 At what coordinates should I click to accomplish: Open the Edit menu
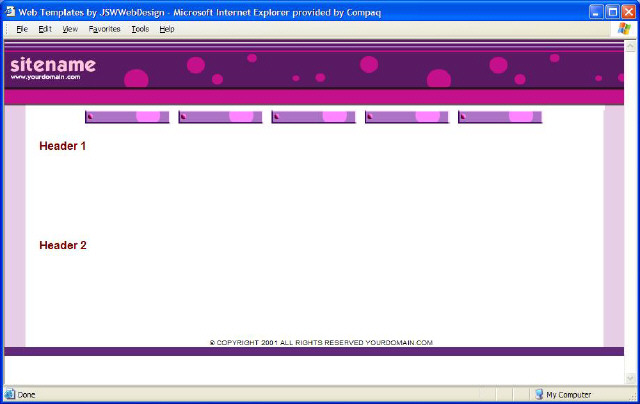coord(45,29)
